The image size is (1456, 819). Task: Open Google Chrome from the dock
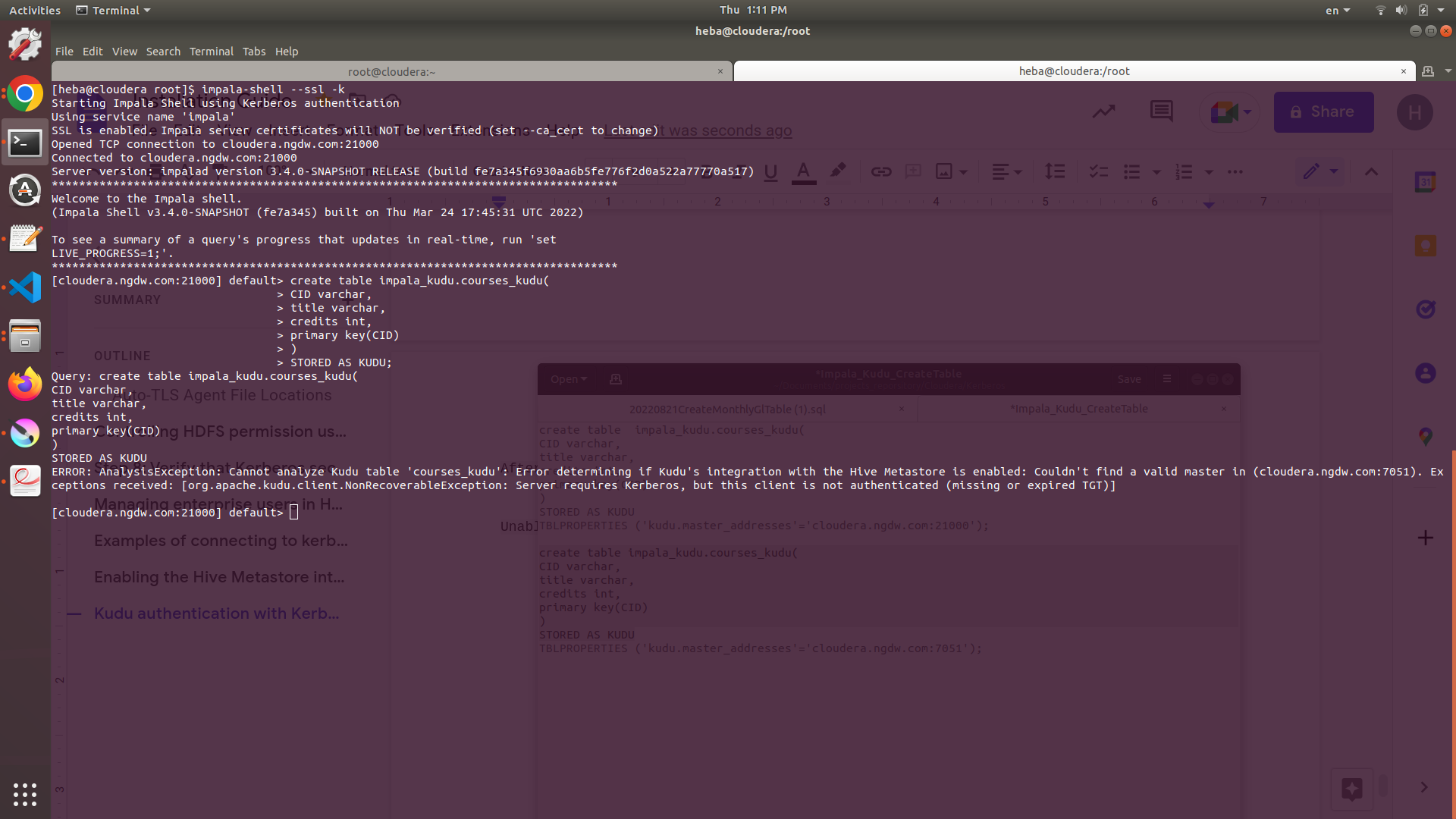pyautogui.click(x=25, y=94)
